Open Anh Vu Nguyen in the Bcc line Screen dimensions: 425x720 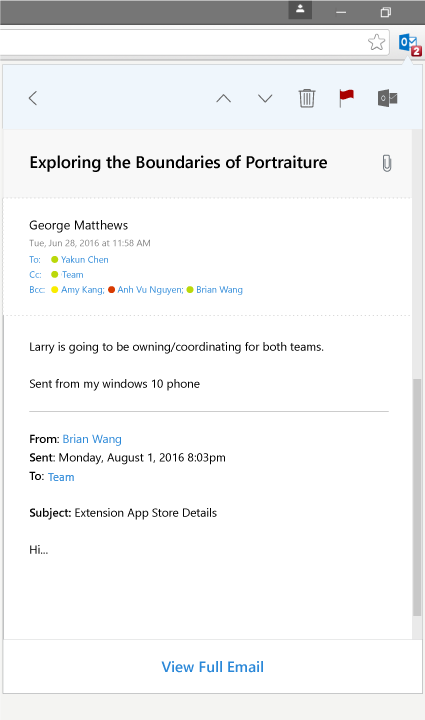150,290
